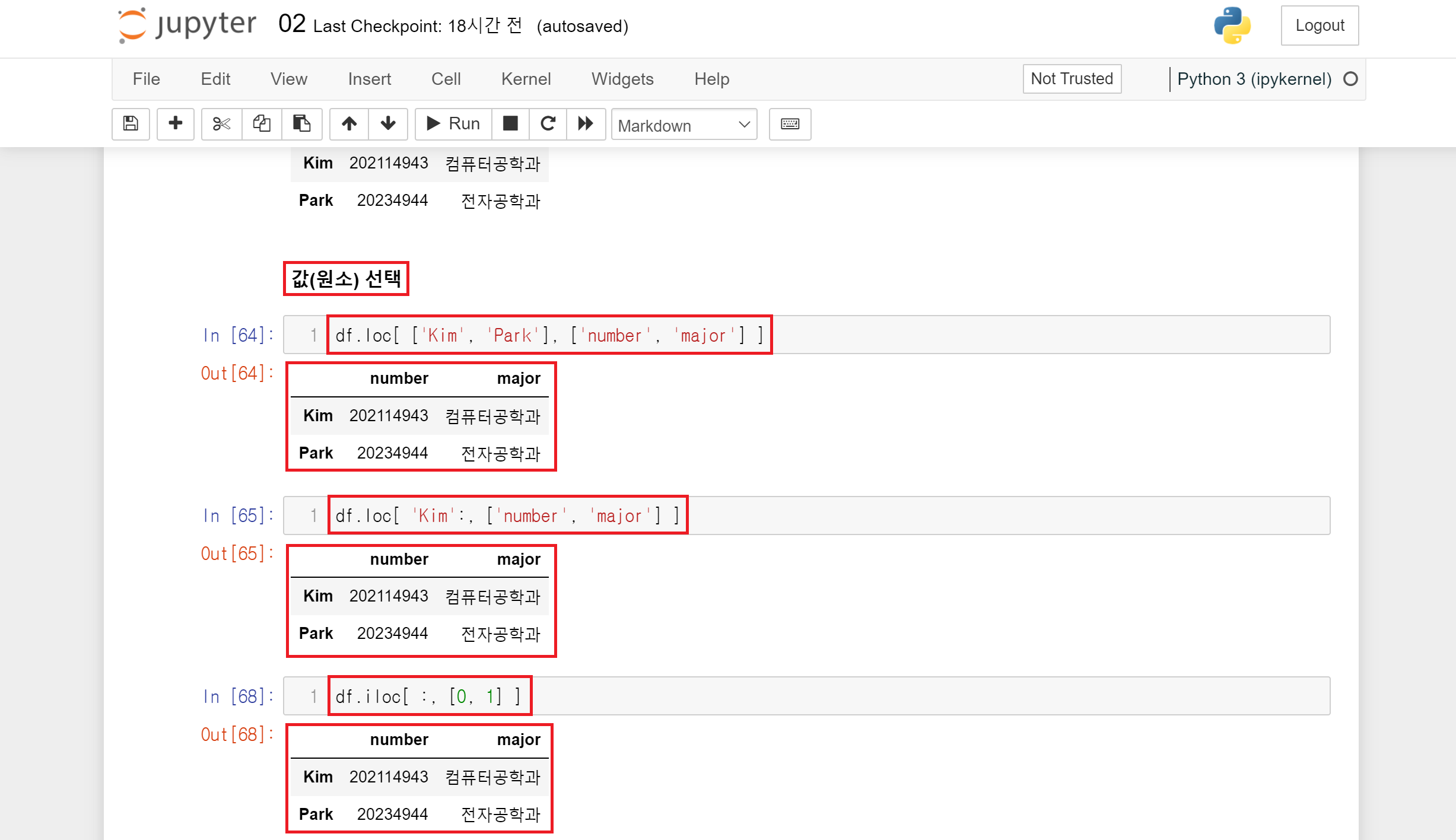Copy selected cells with the copy icon
The height and width of the screenshot is (840, 1456).
262,123
